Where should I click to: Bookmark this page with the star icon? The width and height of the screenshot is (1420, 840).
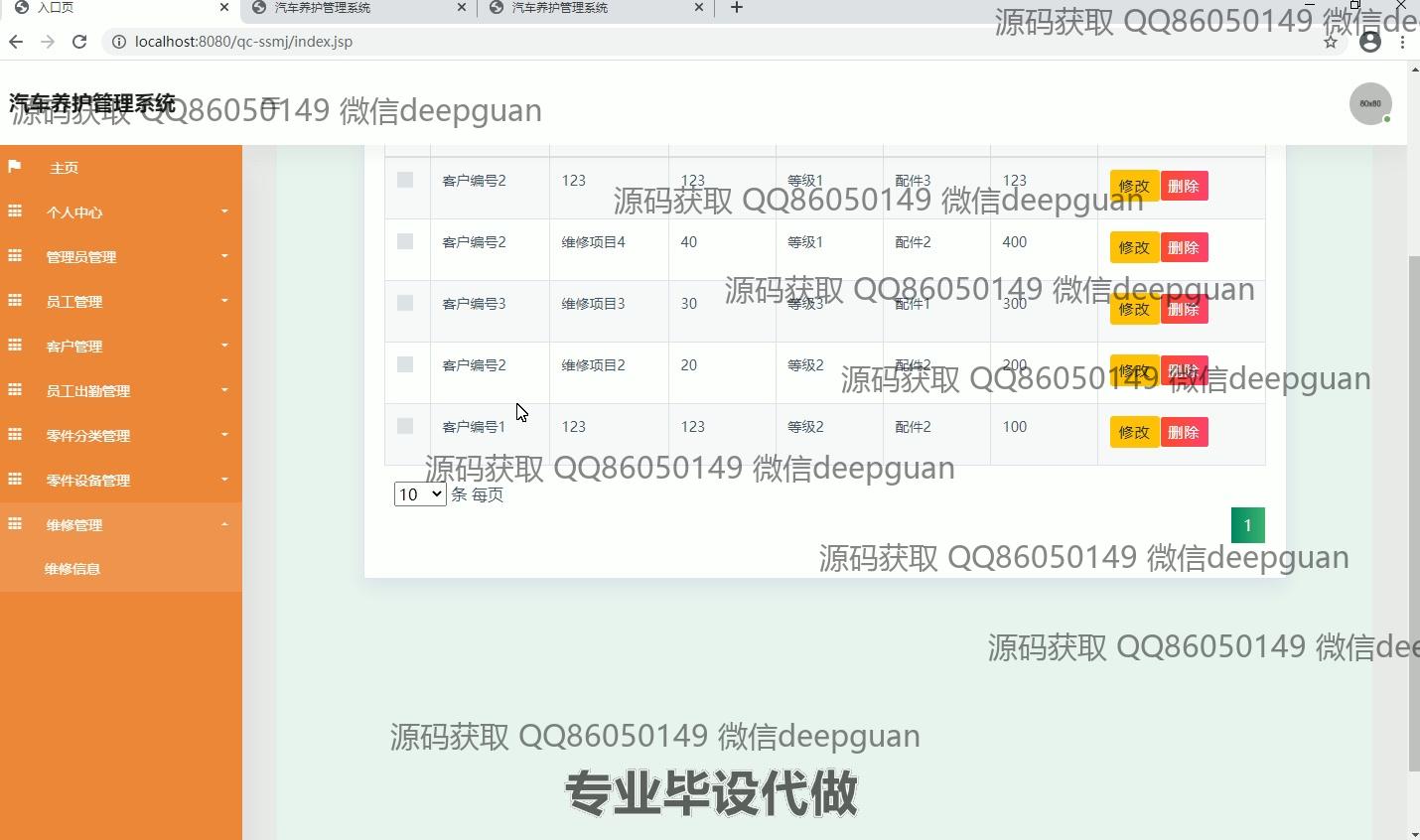pyautogui.click(x=1331, y=42)
